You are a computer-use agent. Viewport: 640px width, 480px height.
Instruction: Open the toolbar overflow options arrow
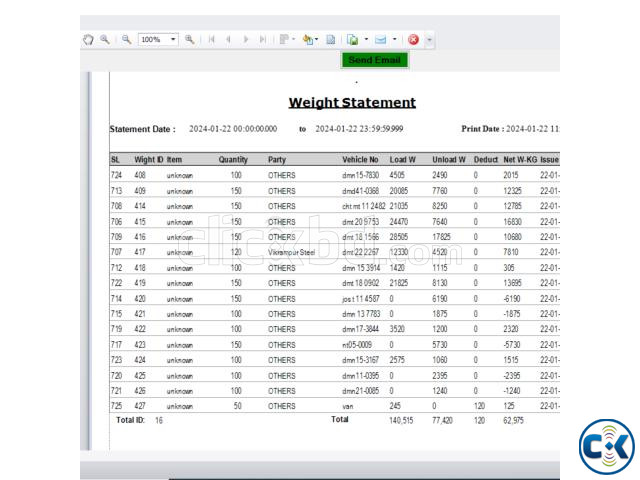point(429,40)
